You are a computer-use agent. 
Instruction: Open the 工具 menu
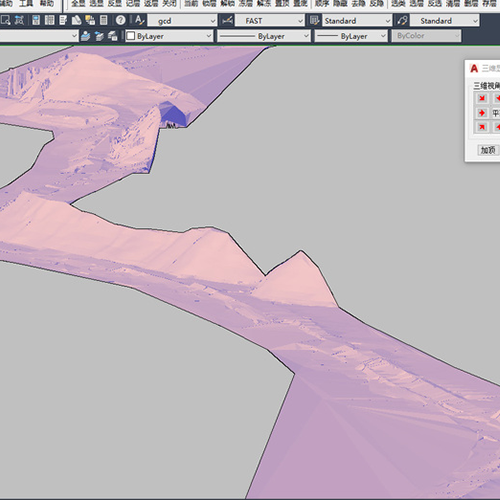26,4
